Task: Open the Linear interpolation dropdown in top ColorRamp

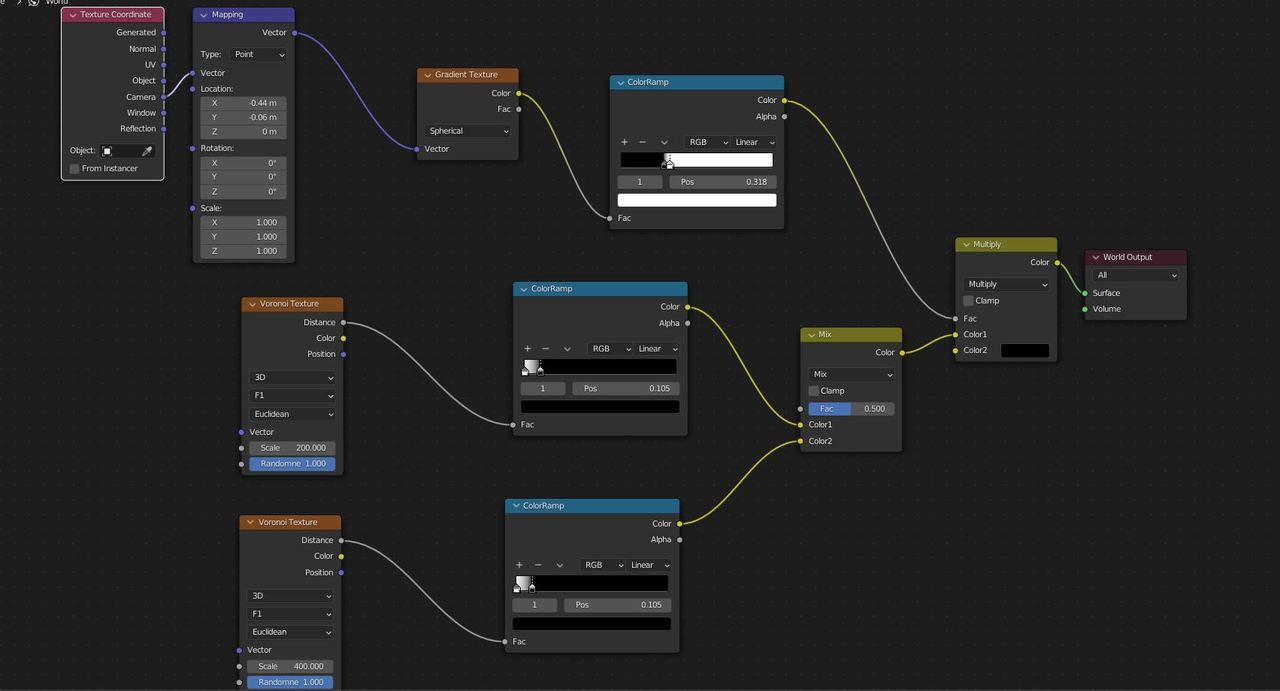Action: pos(754,142)
